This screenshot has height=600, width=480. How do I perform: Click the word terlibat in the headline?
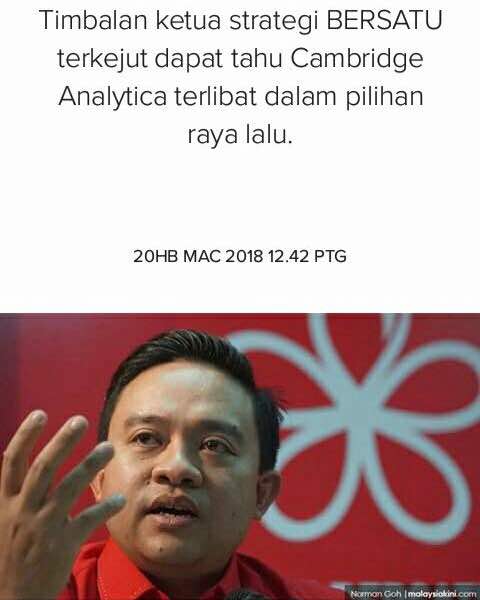[215, 96]
